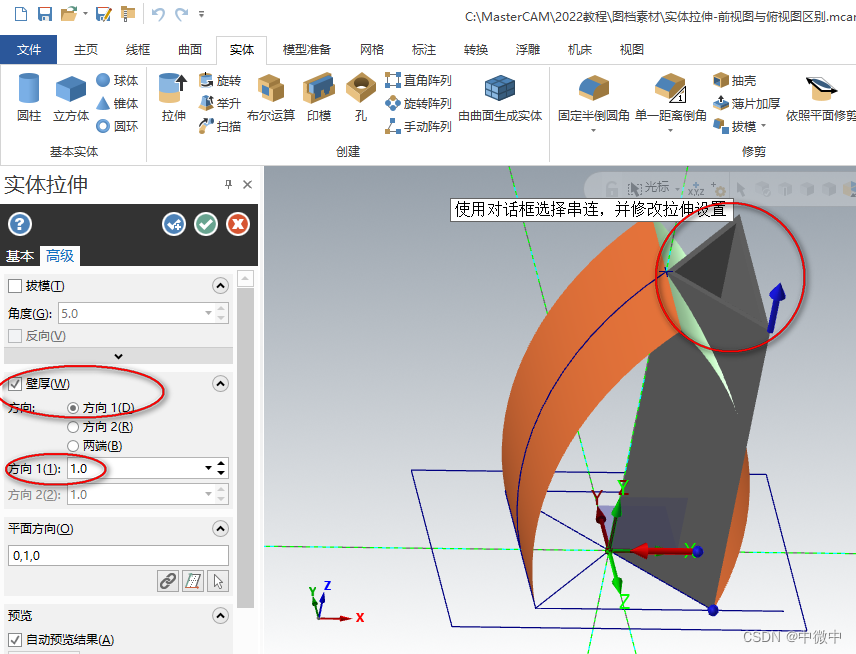Click the 扫描 sweep tool
Viewport: 856px width, 654px height.
(219, 126)
